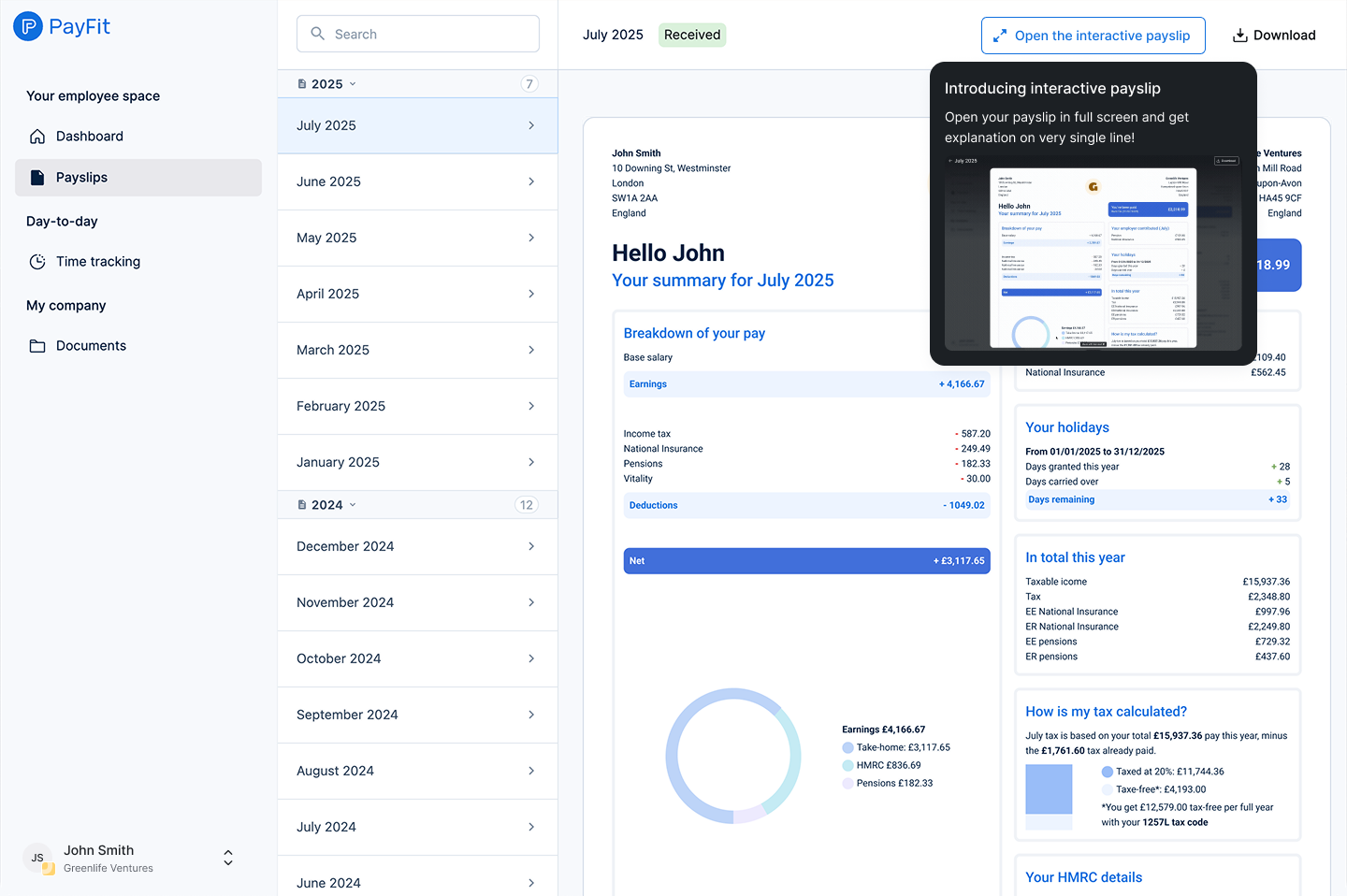1347x896 pixels.
Task: Click the download arrow icon
Action: (x=1240, y=36)
